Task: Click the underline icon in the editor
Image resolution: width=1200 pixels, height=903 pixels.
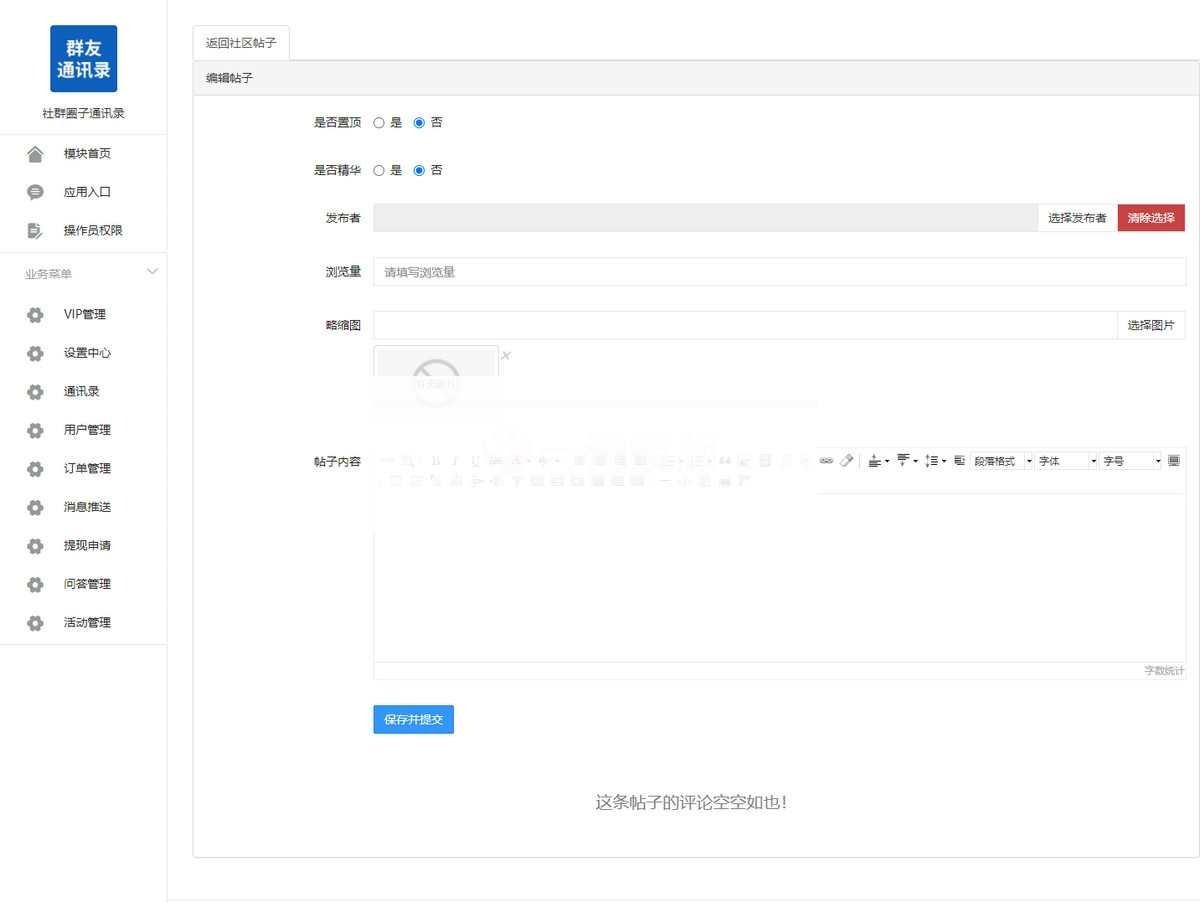Action: click(x=473, y=461)
